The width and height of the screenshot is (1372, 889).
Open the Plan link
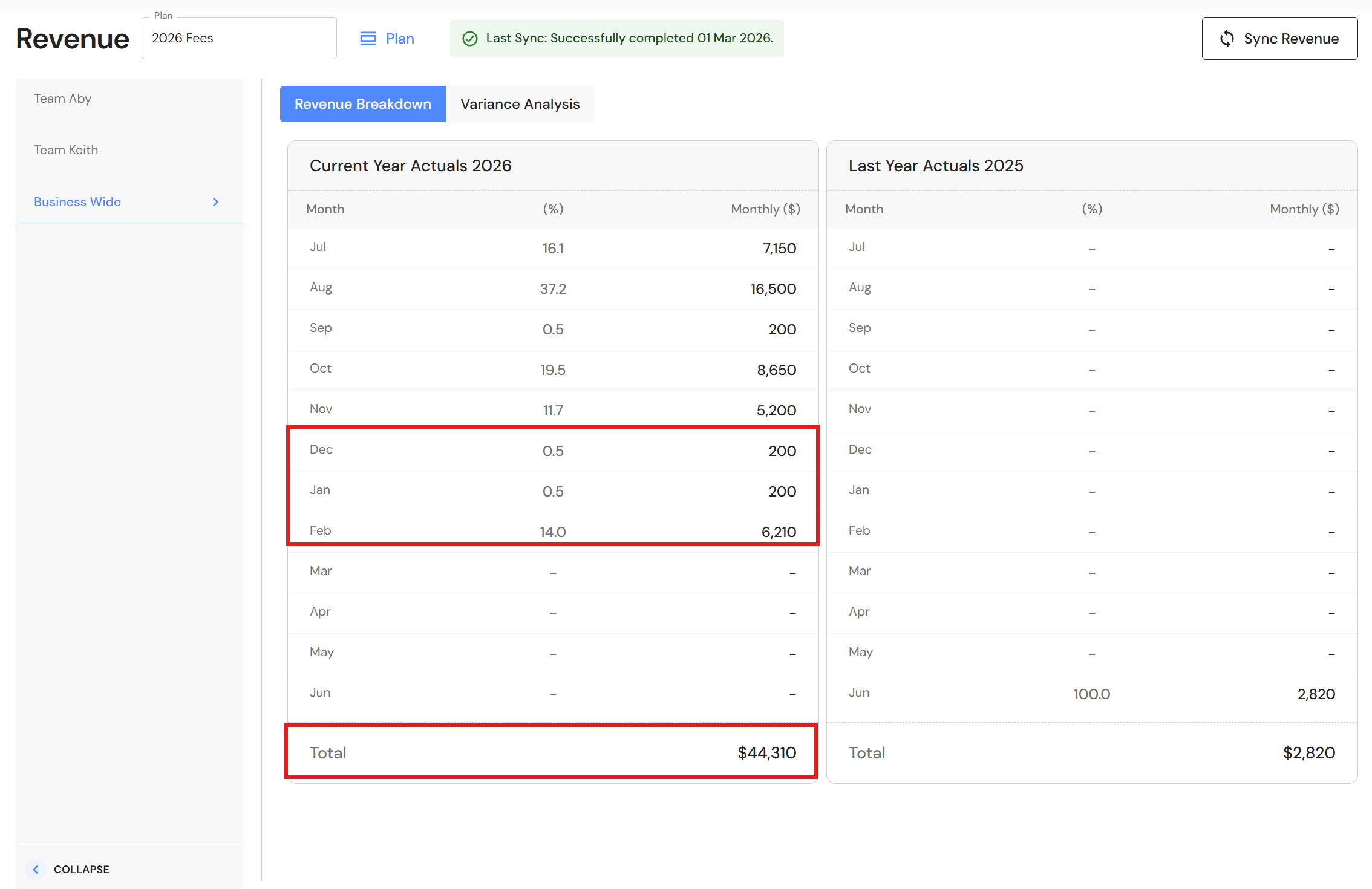pyautogui.click(x=399, y=39)
